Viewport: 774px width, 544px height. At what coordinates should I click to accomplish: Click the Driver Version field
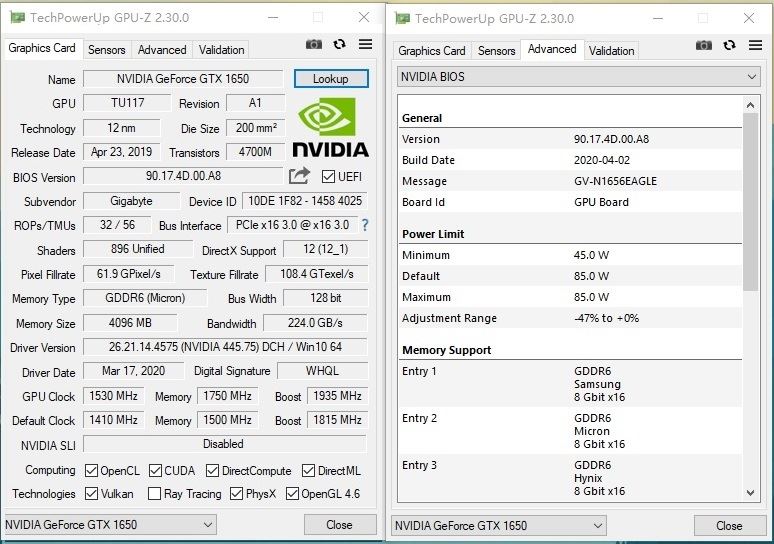tap(225, 347)
